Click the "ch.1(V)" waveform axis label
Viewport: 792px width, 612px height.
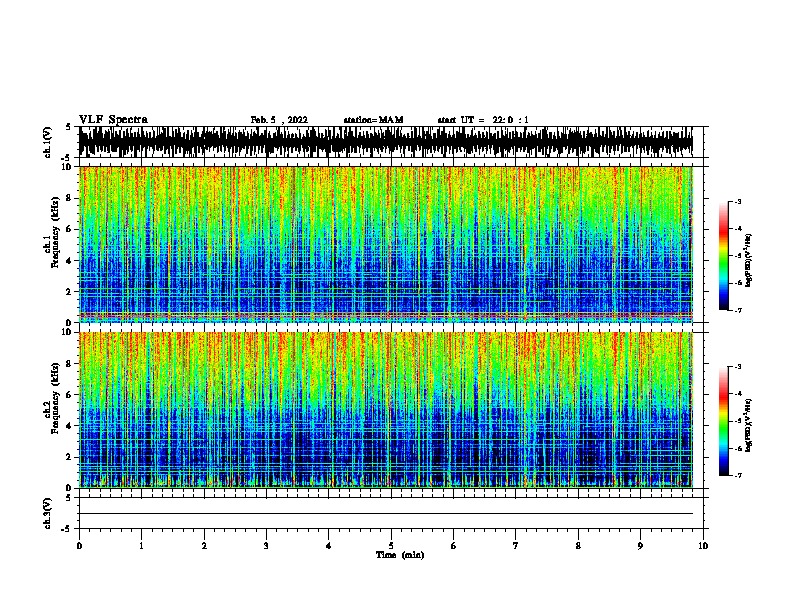[48, 142]
